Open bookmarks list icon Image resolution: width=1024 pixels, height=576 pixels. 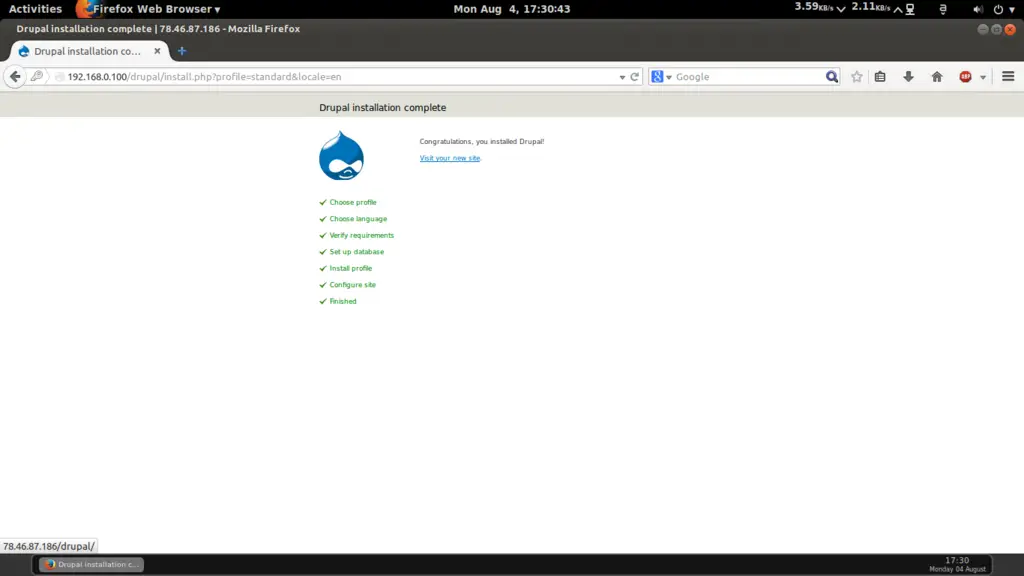coord(880,76)
